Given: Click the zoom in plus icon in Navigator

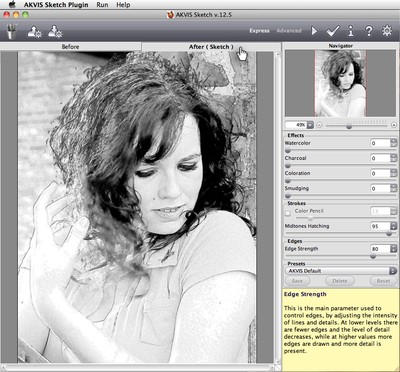Looking at the screenshot, I should click(394, 125).
